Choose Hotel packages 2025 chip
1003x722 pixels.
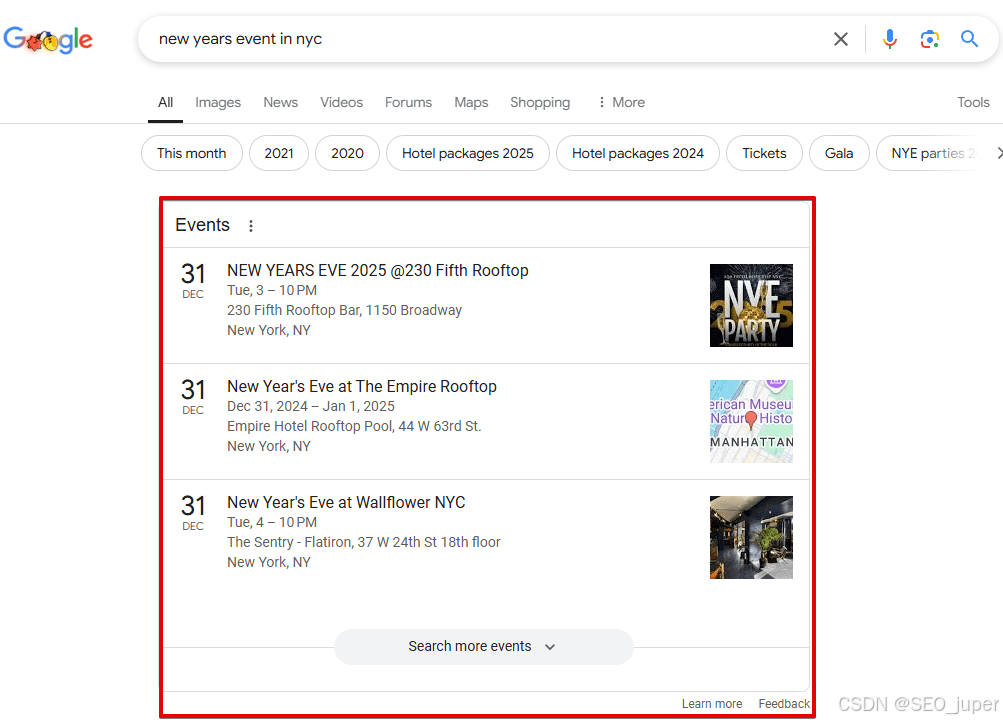[x=468, y=153]
